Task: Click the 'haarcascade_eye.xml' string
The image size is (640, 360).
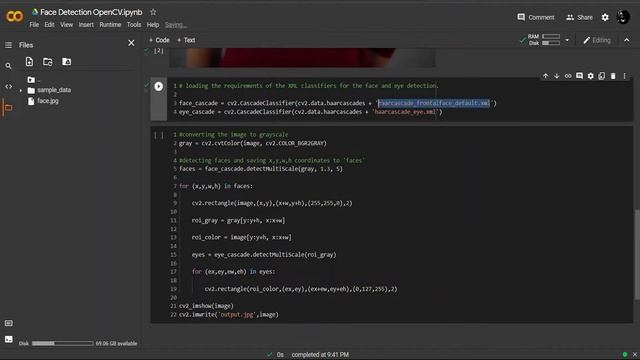Action: click(x=407, y=112)
